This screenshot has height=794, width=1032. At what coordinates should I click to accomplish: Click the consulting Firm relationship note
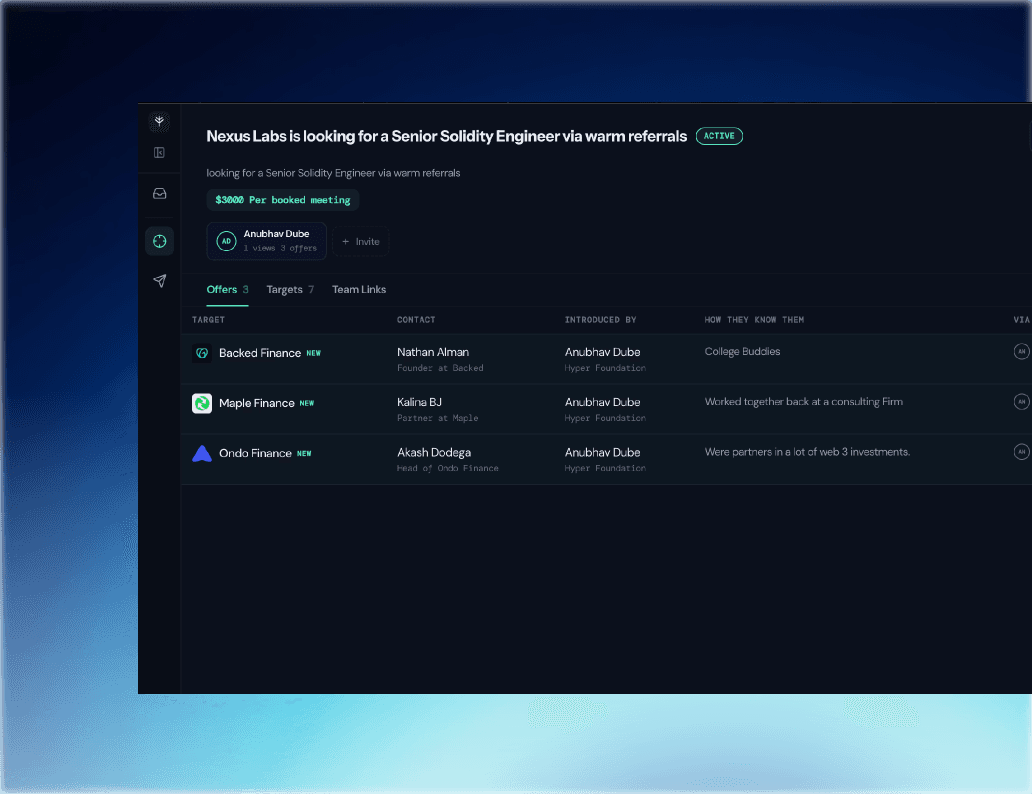tap(804, 402)
